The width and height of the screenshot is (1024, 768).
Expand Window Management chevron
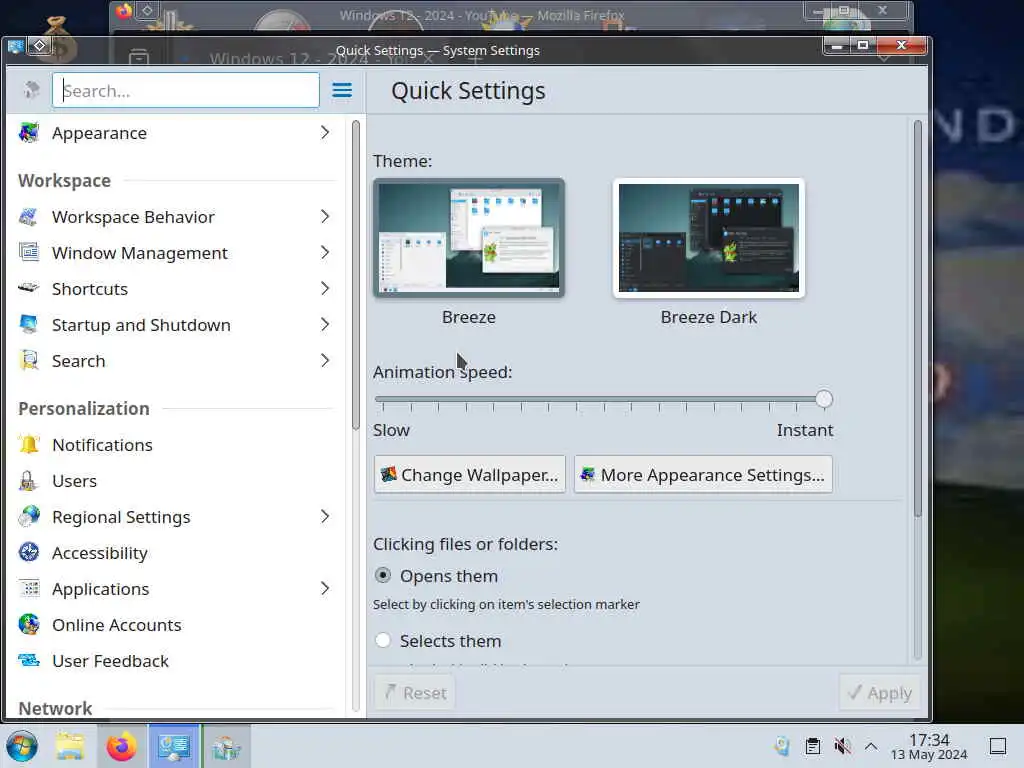coord(325,253)
